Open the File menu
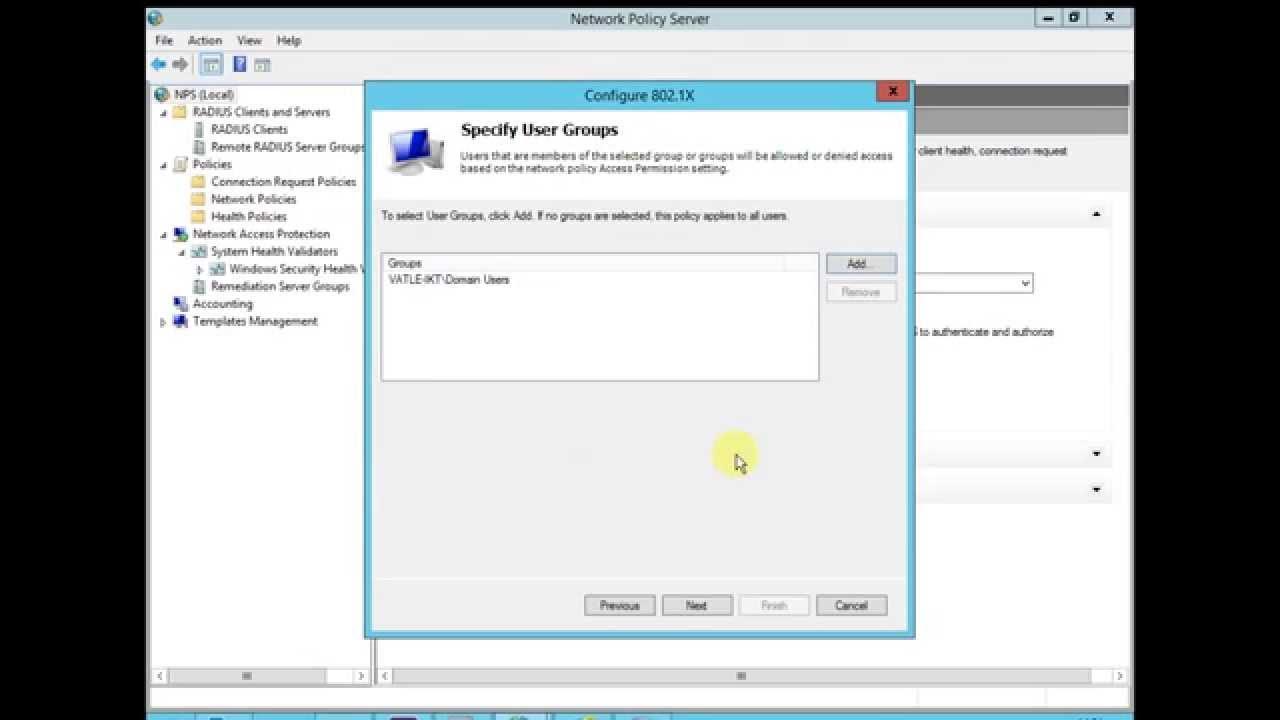Viewport: 1280px width, 720px height. pos(164,40)
